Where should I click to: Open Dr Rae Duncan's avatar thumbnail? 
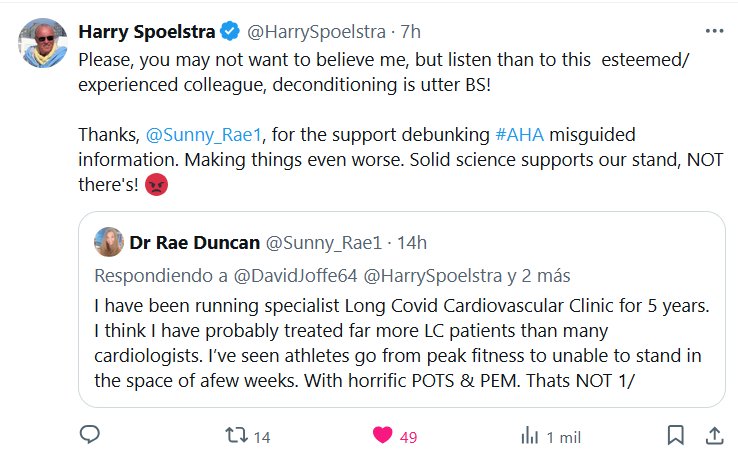(108, 242)
